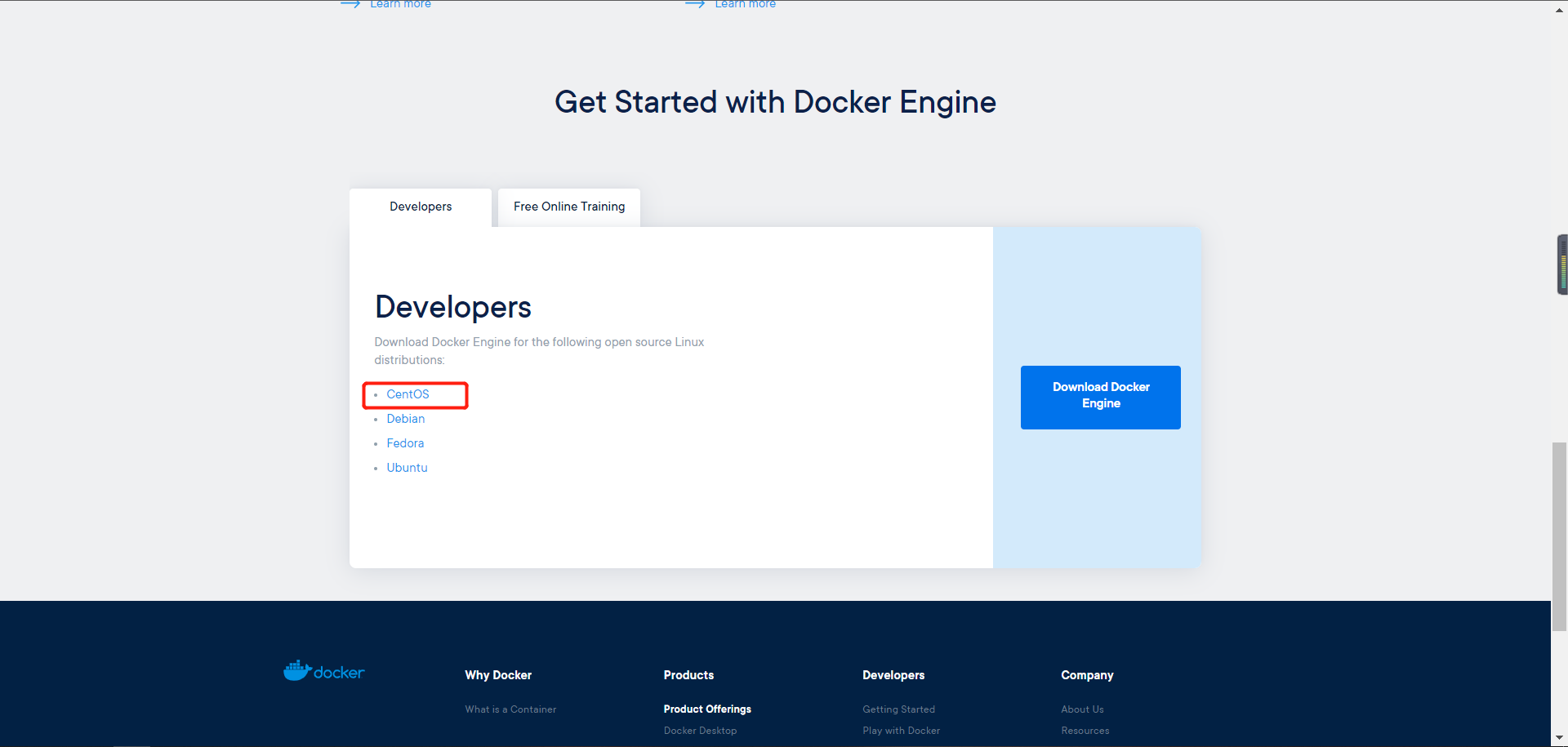This screenshot has height=747, width=1568.
Task: Select the Developers tab
Action: coord(421,207)
